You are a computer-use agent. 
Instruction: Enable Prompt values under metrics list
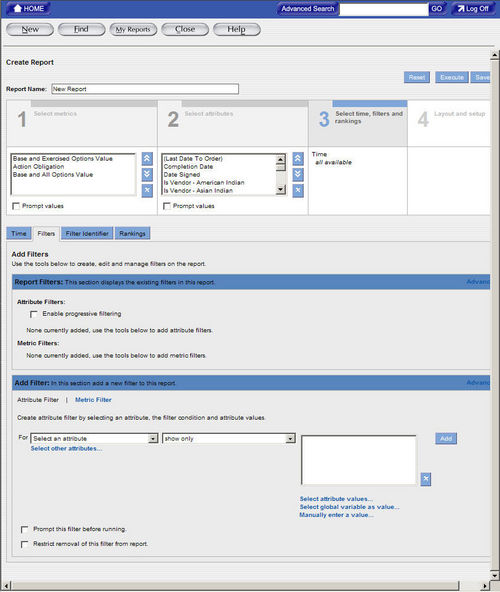click(16, 206)
